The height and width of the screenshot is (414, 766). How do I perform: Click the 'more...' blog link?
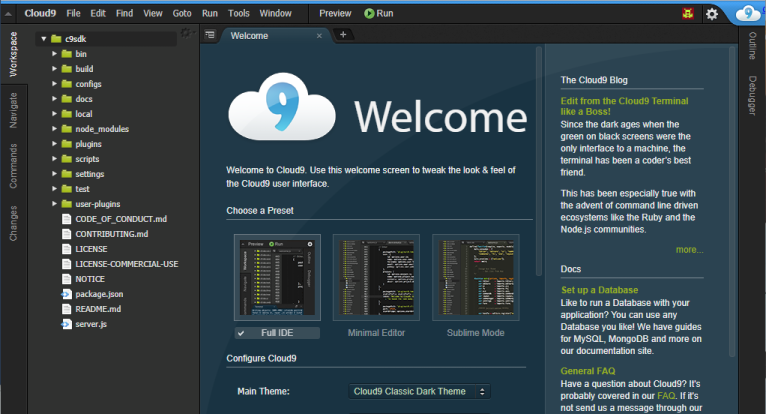point(689,250)
